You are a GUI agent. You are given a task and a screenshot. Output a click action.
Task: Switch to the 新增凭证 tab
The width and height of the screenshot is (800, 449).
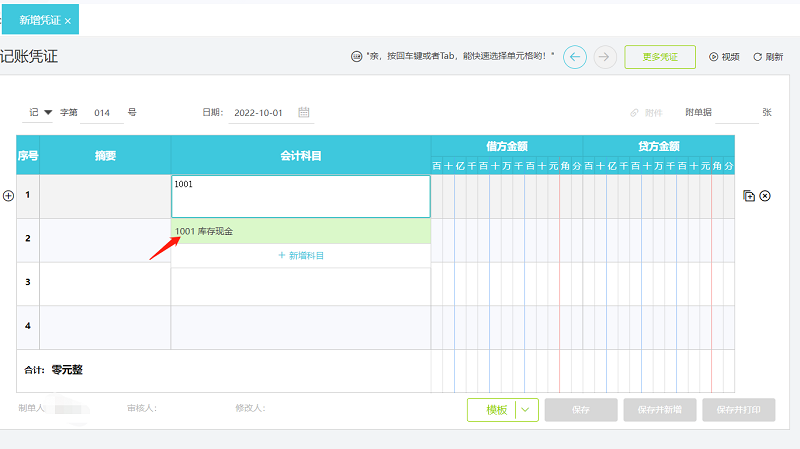38,20
